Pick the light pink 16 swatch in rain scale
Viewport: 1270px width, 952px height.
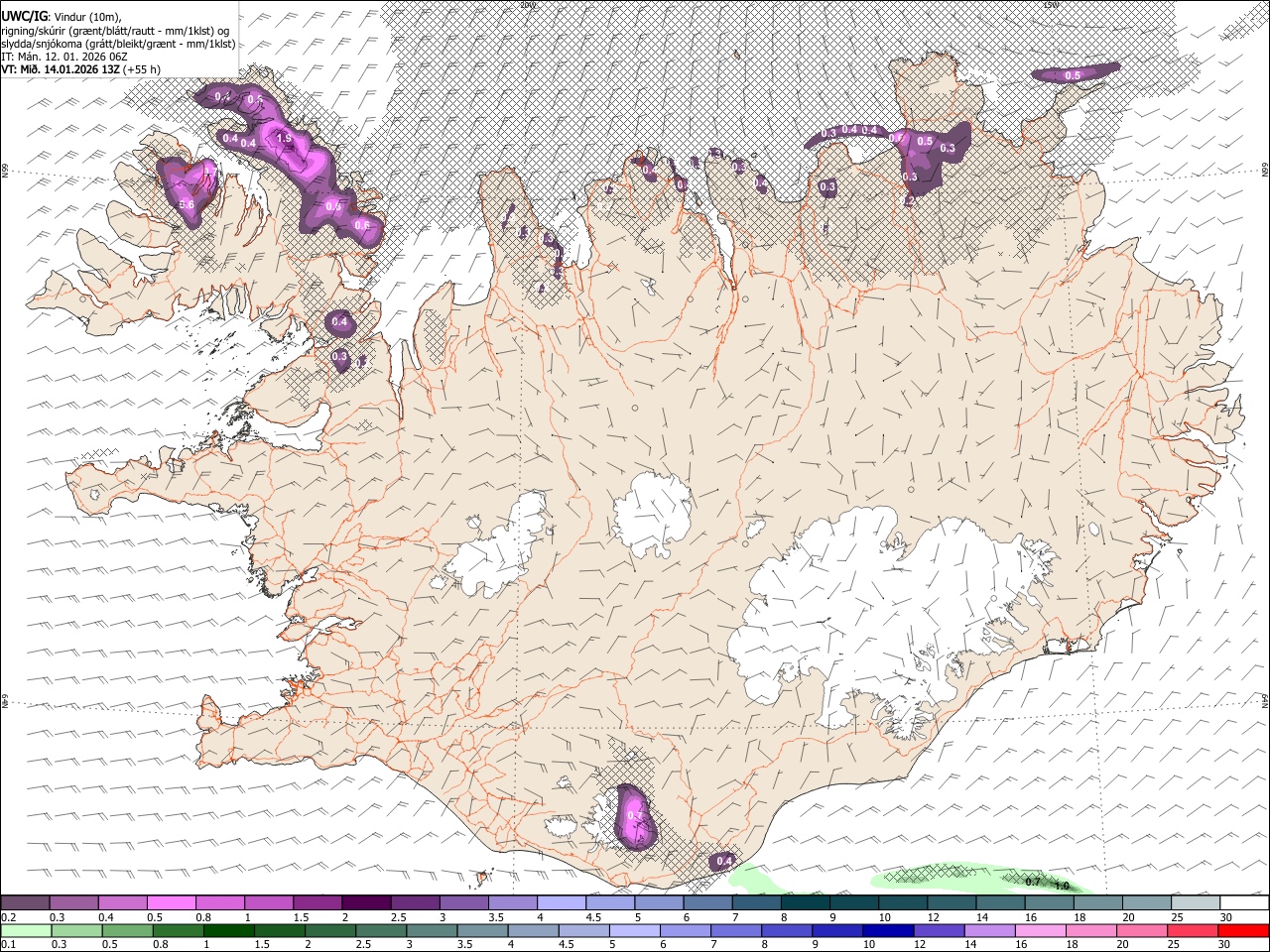pos(1041,930)
